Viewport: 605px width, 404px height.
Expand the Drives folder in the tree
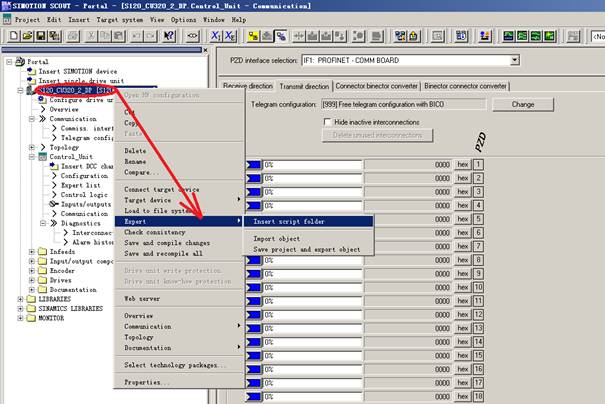click(x=32, y=280)
